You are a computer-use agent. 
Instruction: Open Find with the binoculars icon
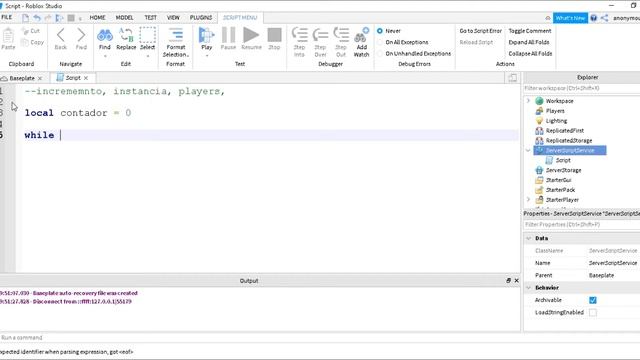pyautogui.click(x=105, y=35)
